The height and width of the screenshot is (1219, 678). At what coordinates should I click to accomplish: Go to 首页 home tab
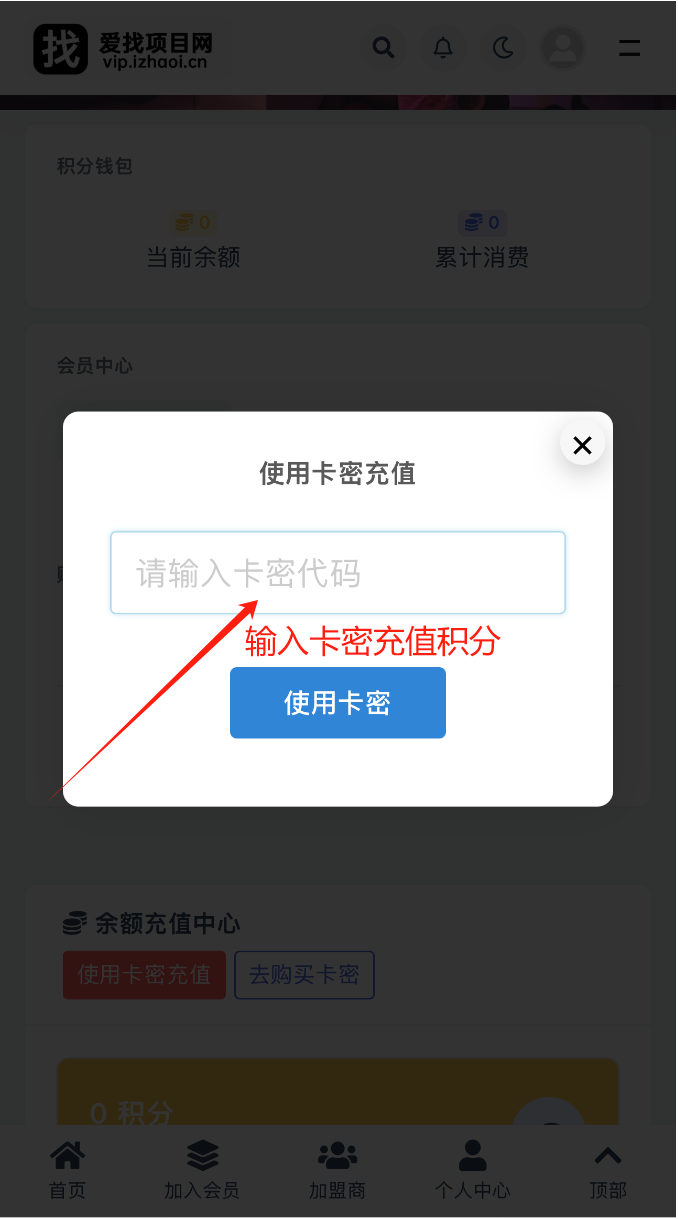click(68, 1171)
